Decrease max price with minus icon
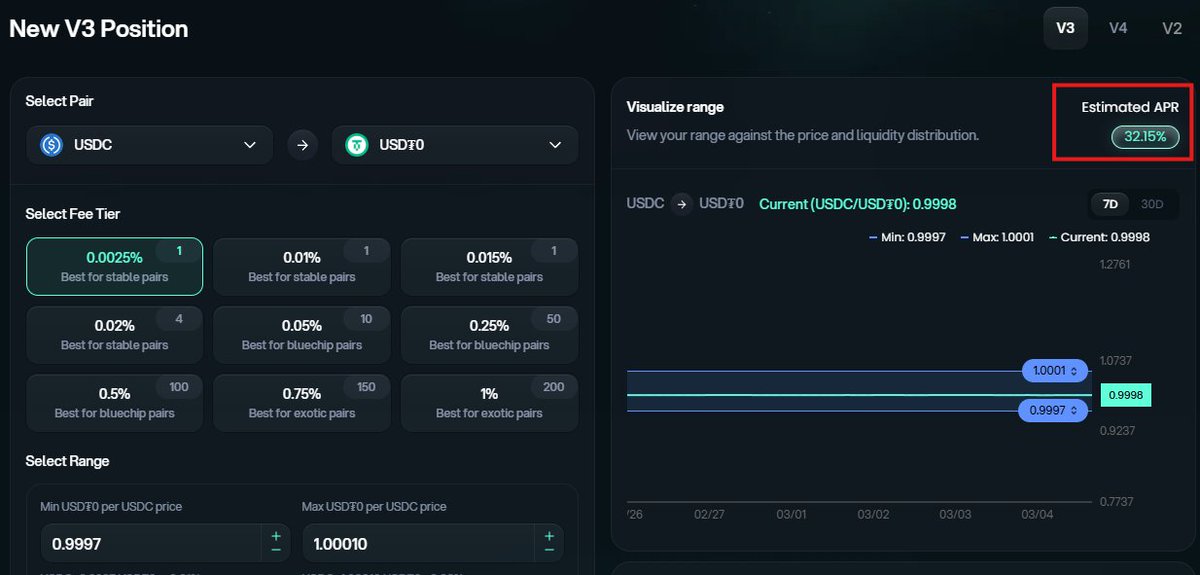Viewport: 1200px width, 575px height. 549,551
